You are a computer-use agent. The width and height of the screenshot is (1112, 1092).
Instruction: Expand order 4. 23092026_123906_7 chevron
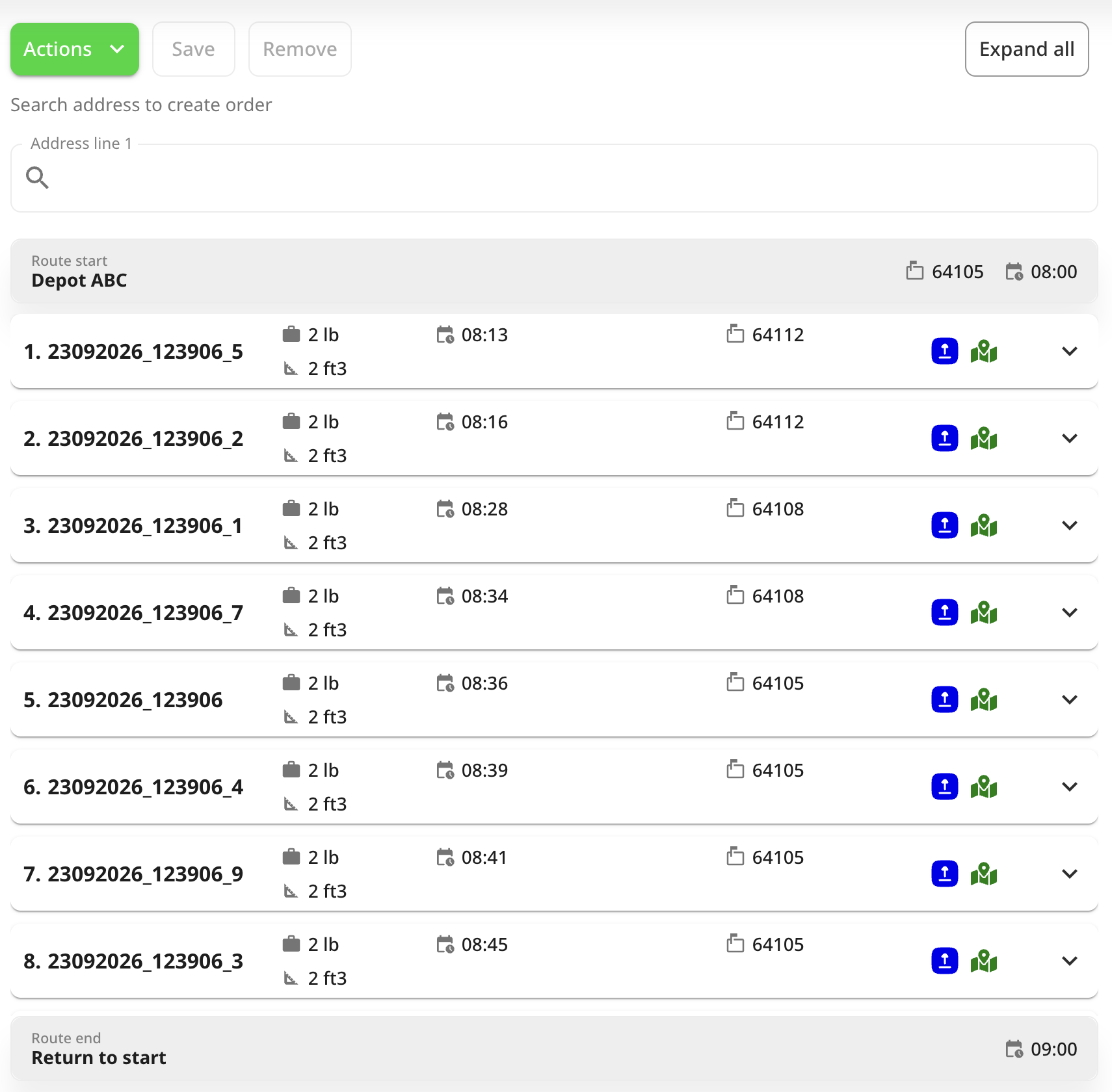coord(1070,613)
